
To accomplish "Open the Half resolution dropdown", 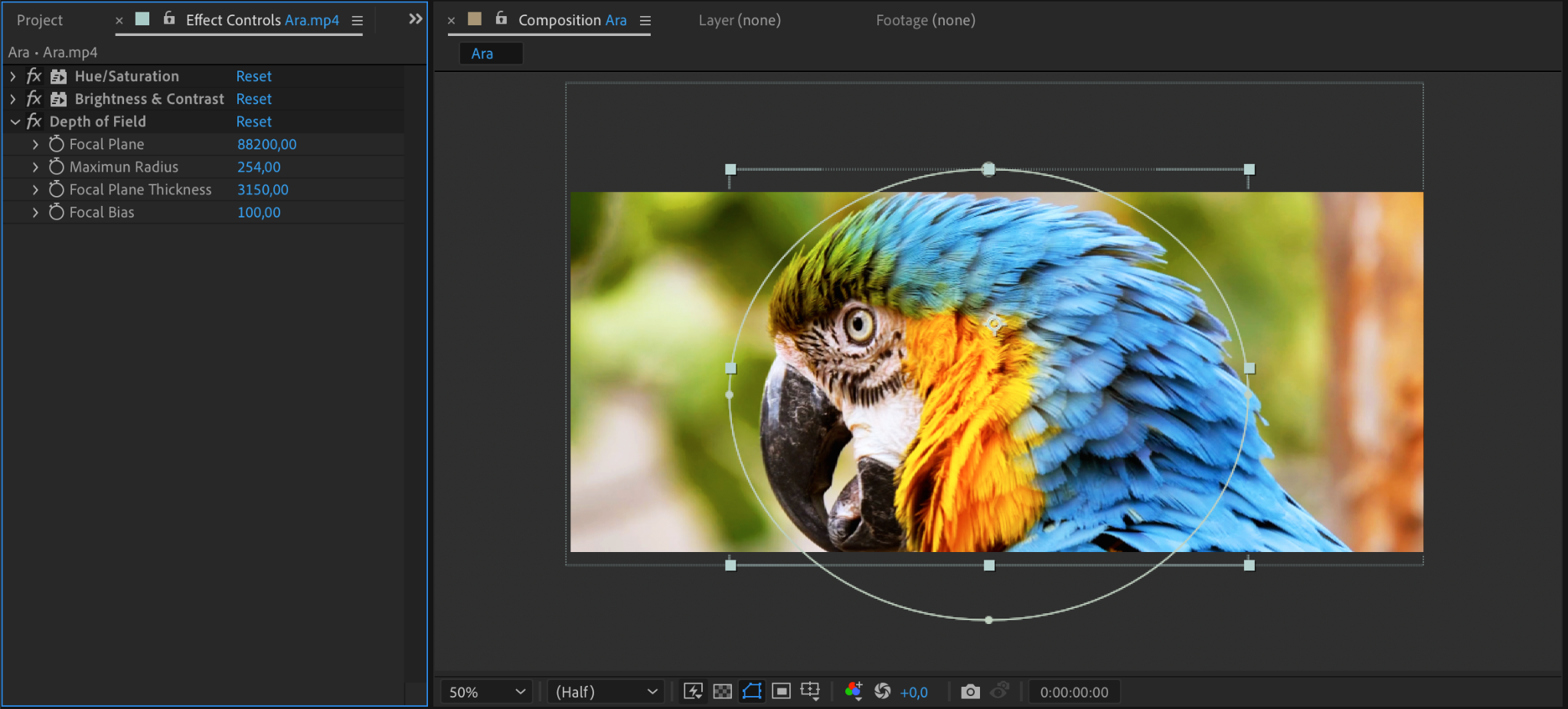I will click(x=606, y=691).
